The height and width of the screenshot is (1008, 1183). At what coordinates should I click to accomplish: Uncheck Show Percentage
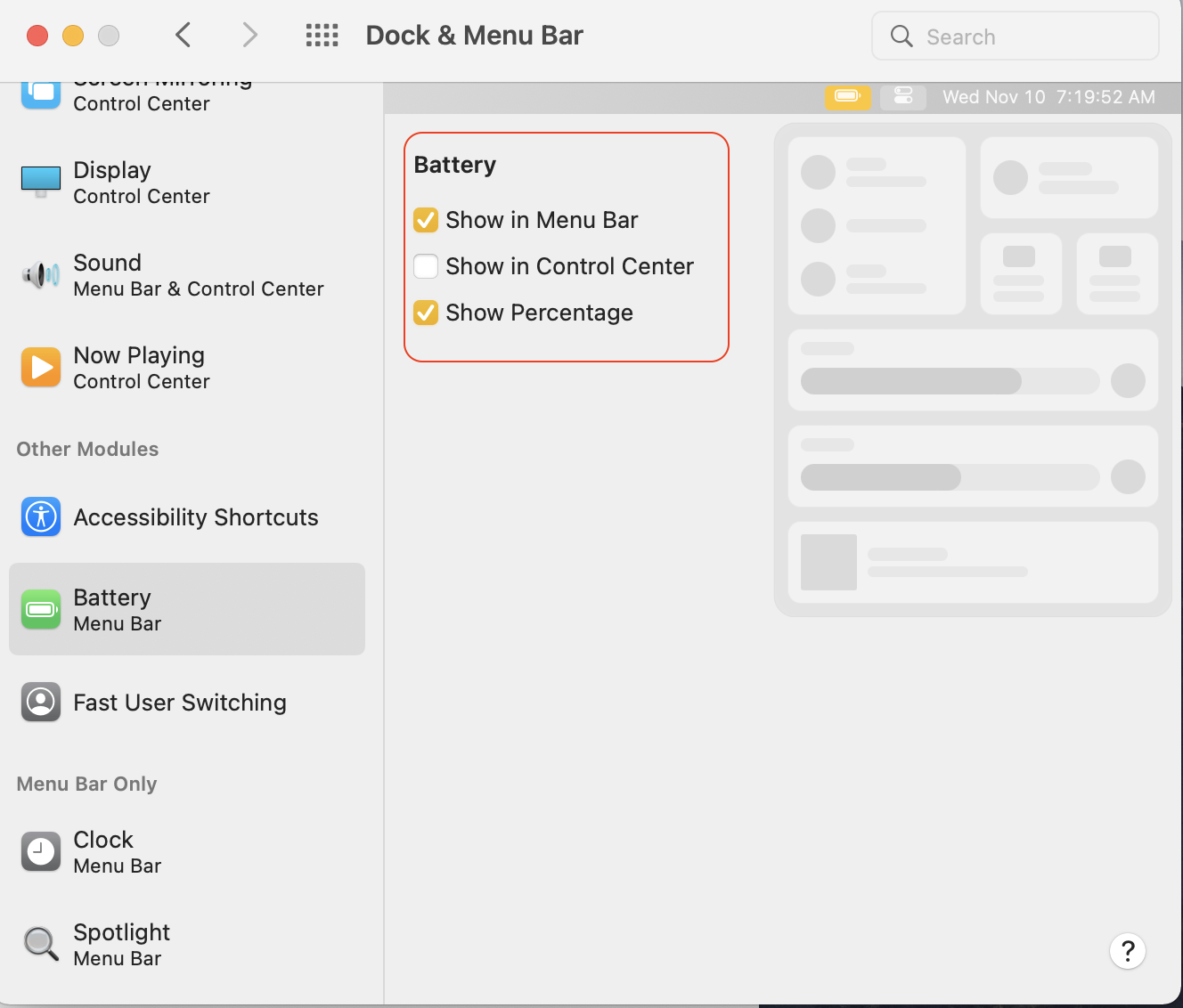click(x=426, y=313)
